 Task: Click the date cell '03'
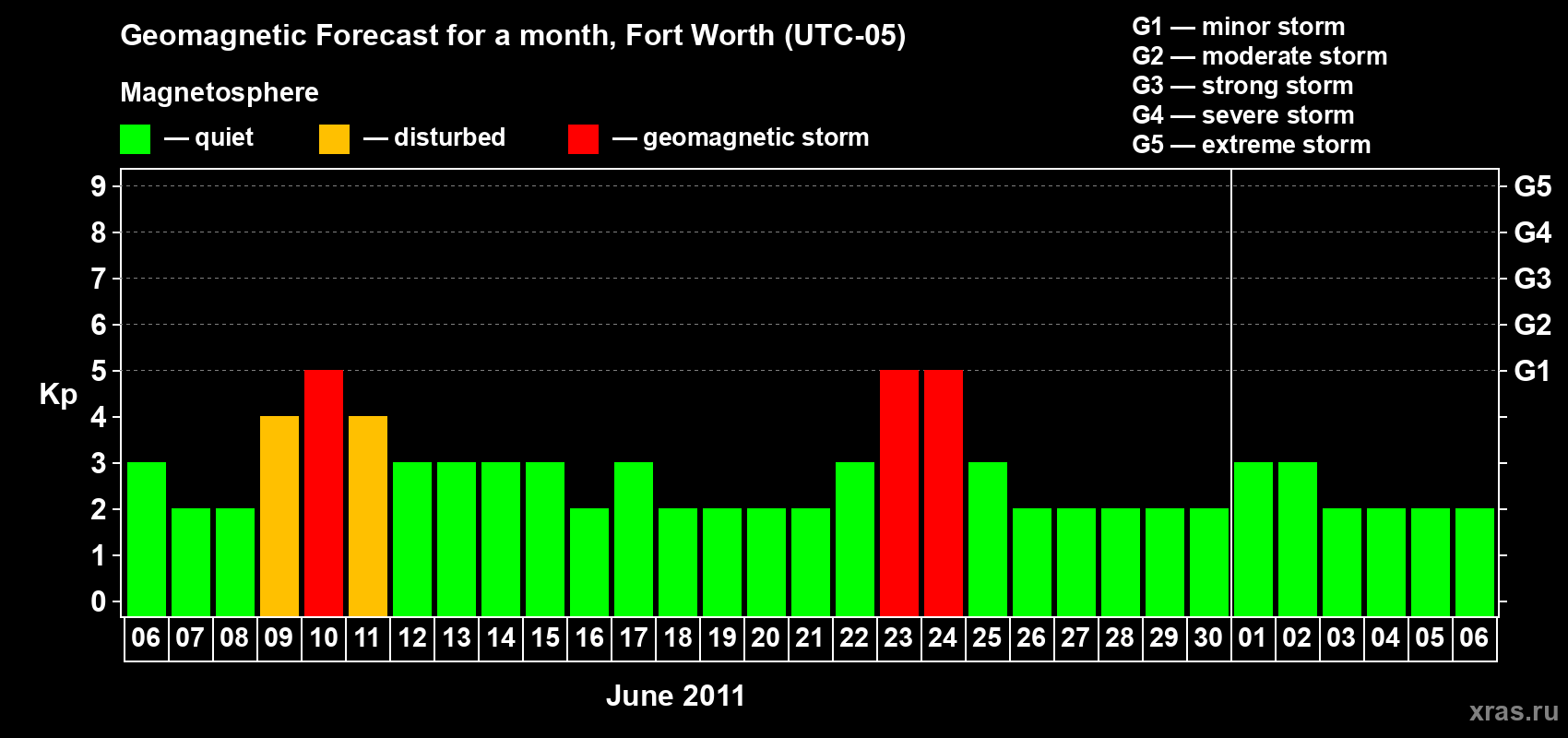click(1341, 638)
